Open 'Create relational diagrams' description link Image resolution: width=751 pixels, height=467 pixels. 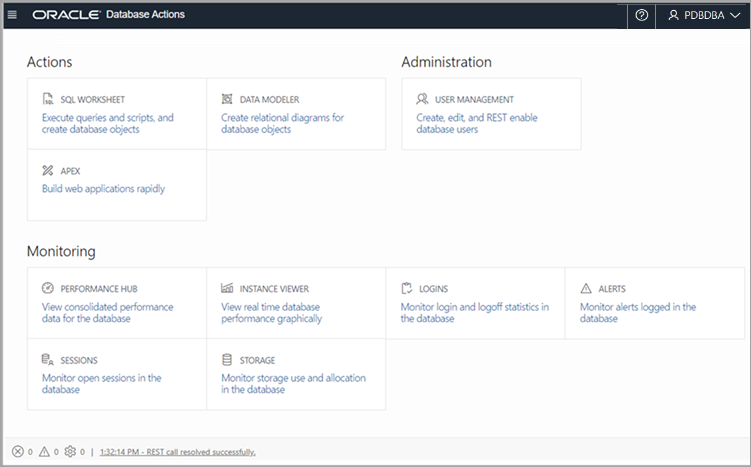[x=282, y=123]
